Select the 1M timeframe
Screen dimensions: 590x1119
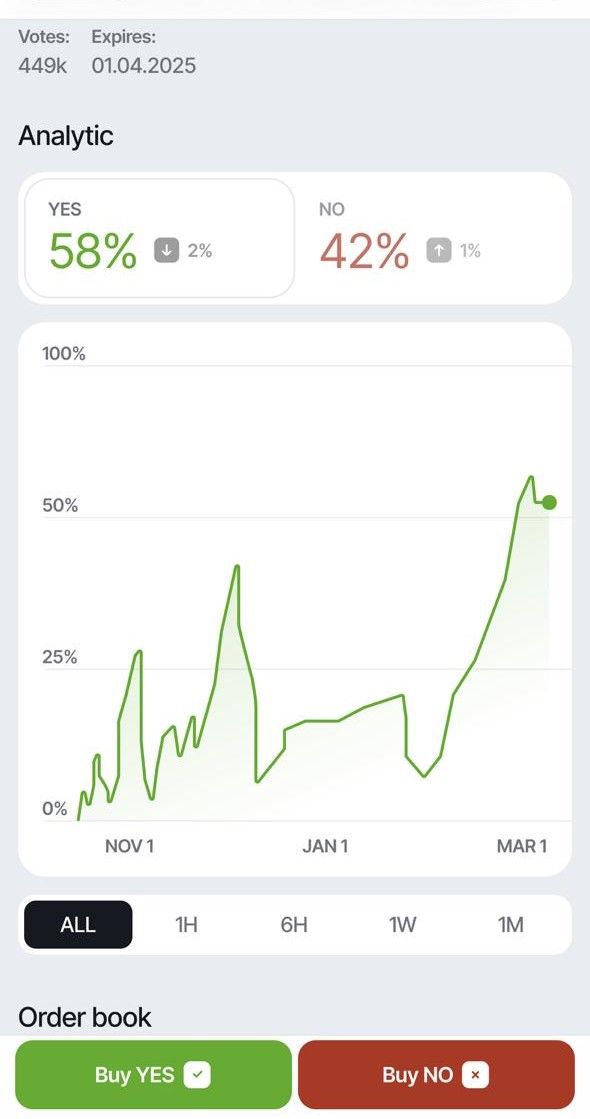[x=511, y=925]
